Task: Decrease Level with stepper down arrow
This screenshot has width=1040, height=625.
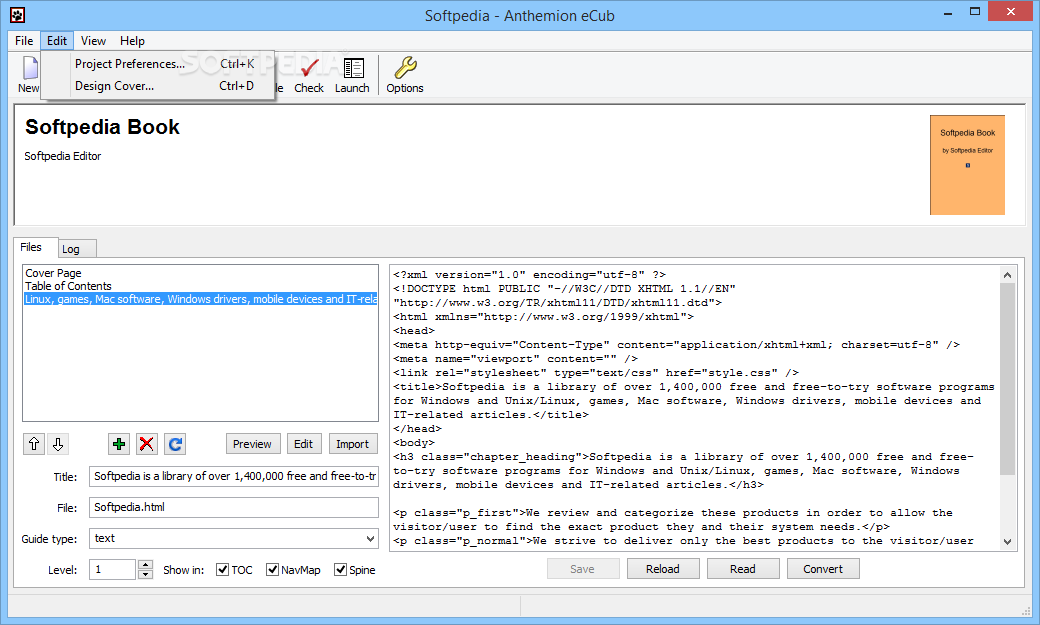Action: tap(145, 575)
